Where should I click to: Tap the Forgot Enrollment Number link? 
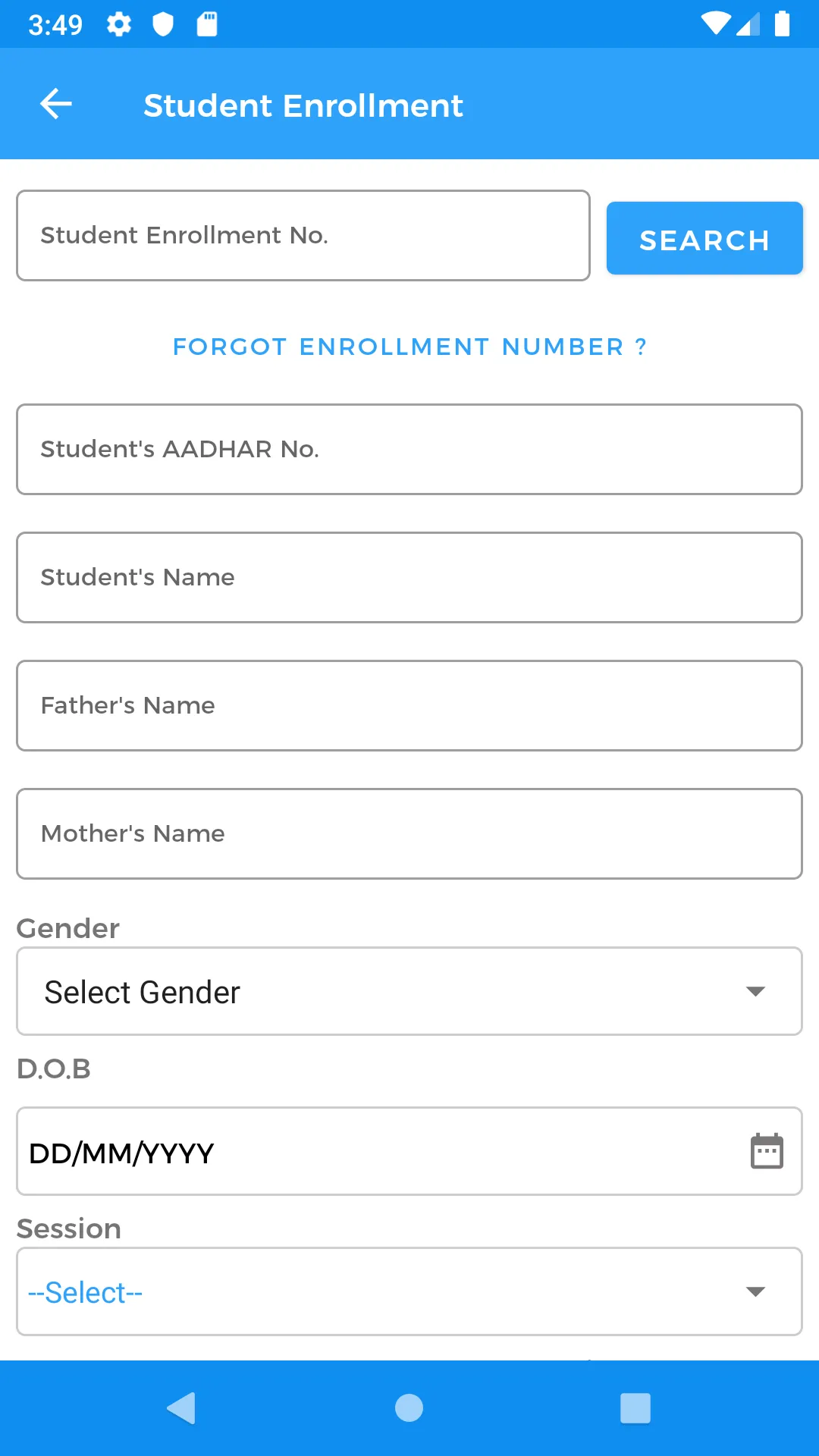tap(409, 347)
